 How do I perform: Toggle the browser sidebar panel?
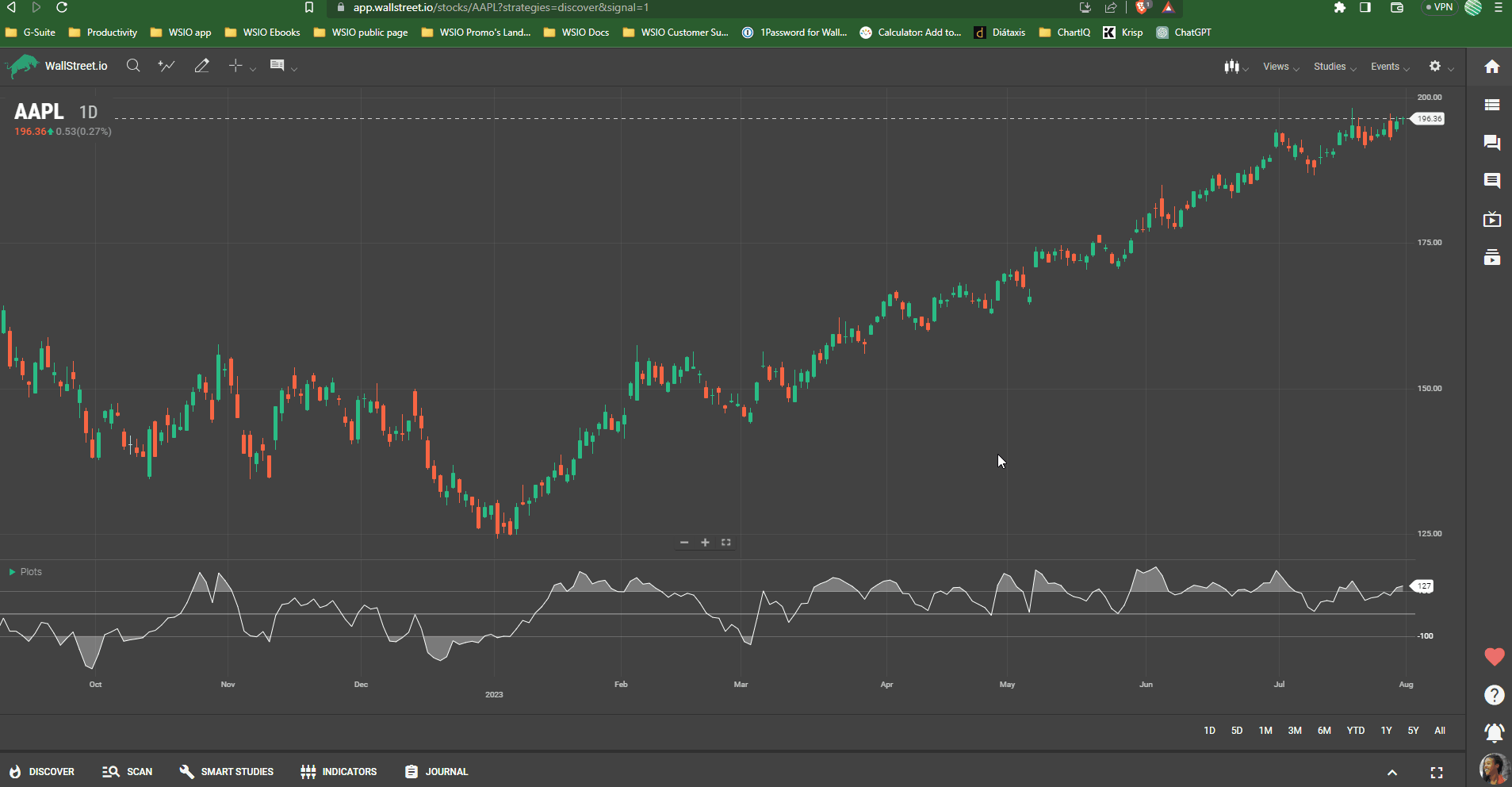[x=1365, y=8]
